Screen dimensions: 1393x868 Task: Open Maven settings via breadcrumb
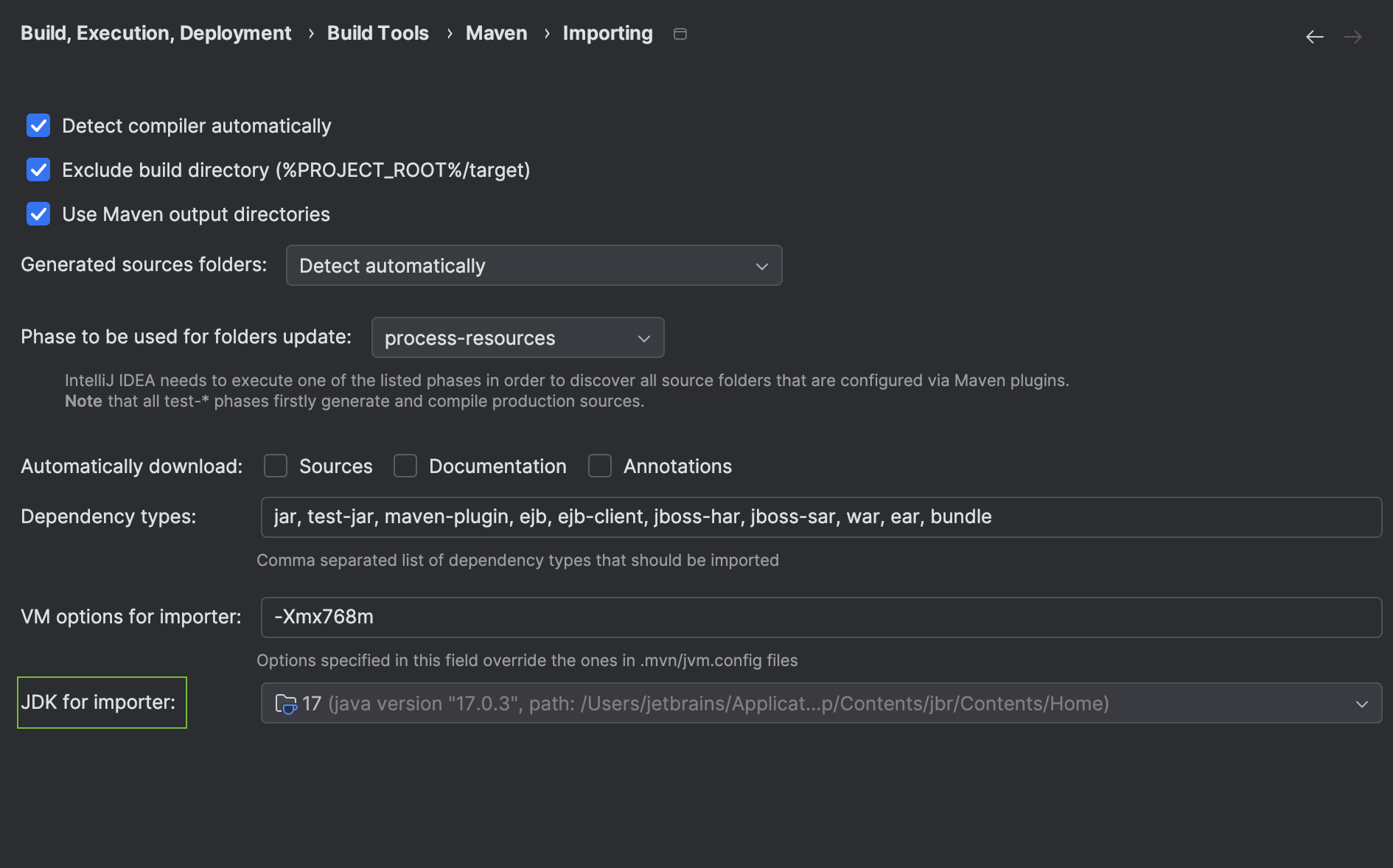click(x=496, y=33)
